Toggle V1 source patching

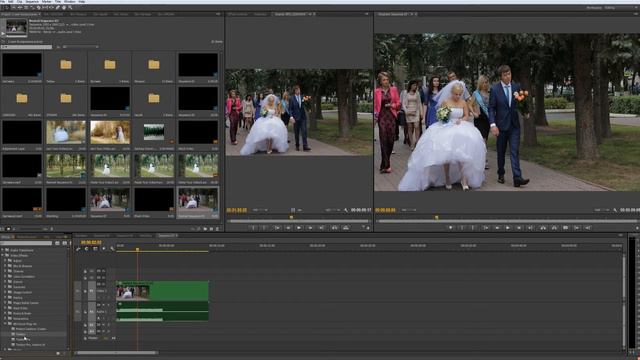click(x=78, y=291)
